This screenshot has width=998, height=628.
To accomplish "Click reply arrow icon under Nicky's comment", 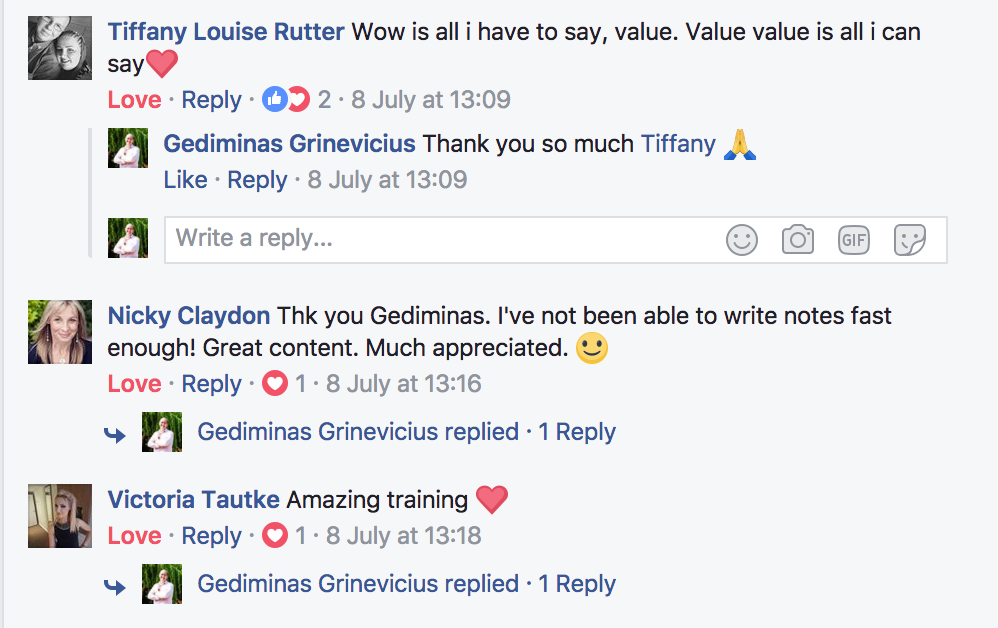I will pos(116,434).
